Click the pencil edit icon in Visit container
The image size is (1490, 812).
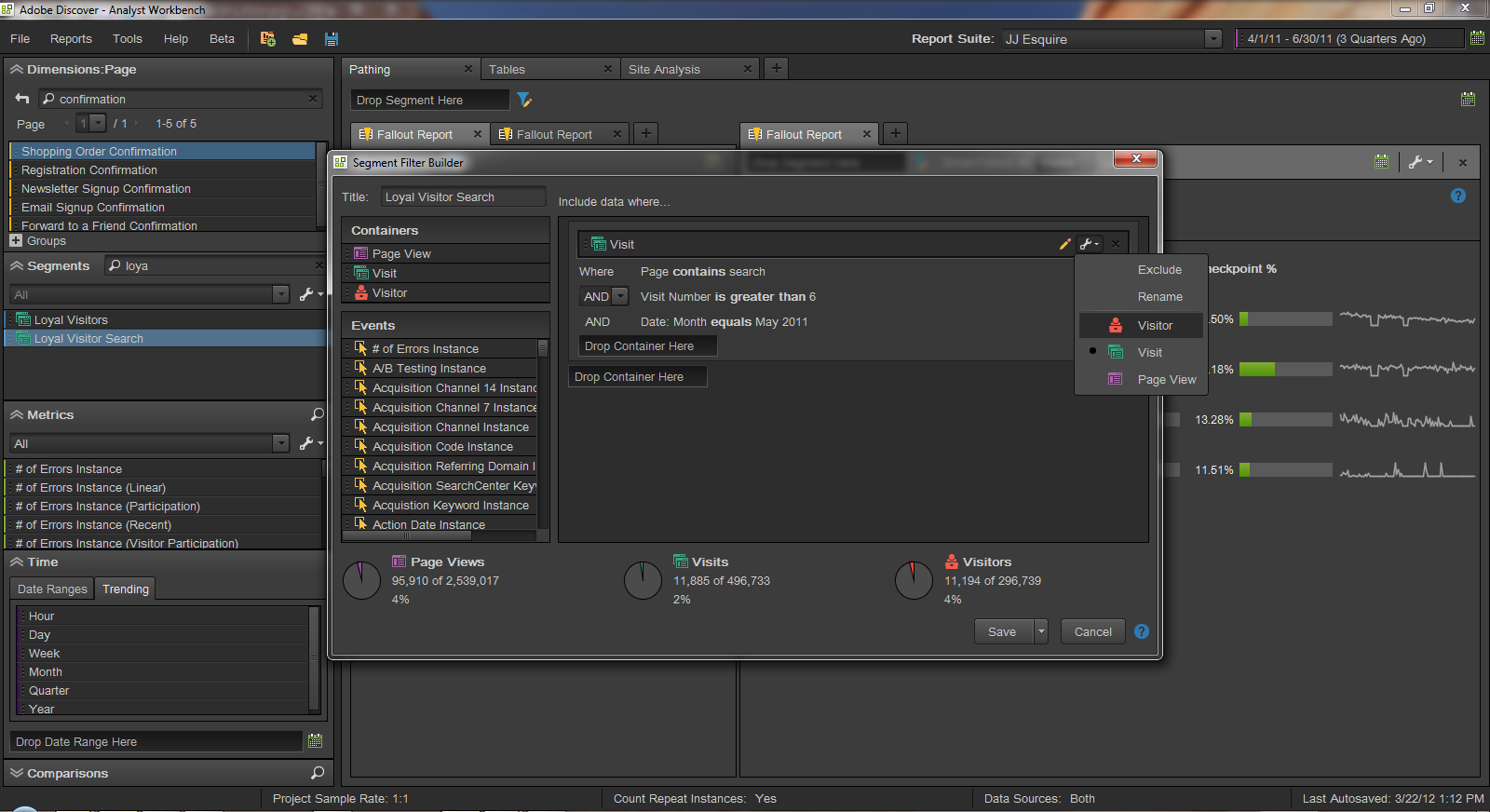pos(1064,244)
